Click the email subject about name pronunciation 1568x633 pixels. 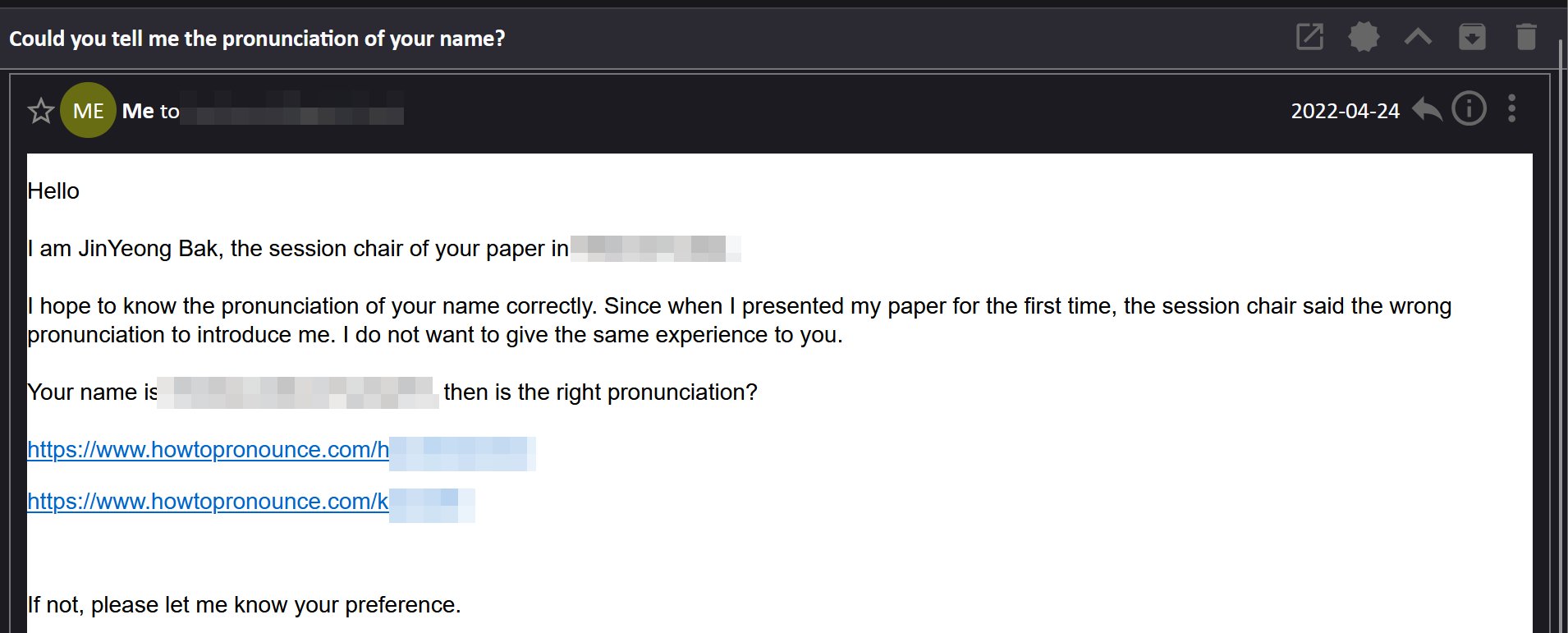click(x=257, y=39)
